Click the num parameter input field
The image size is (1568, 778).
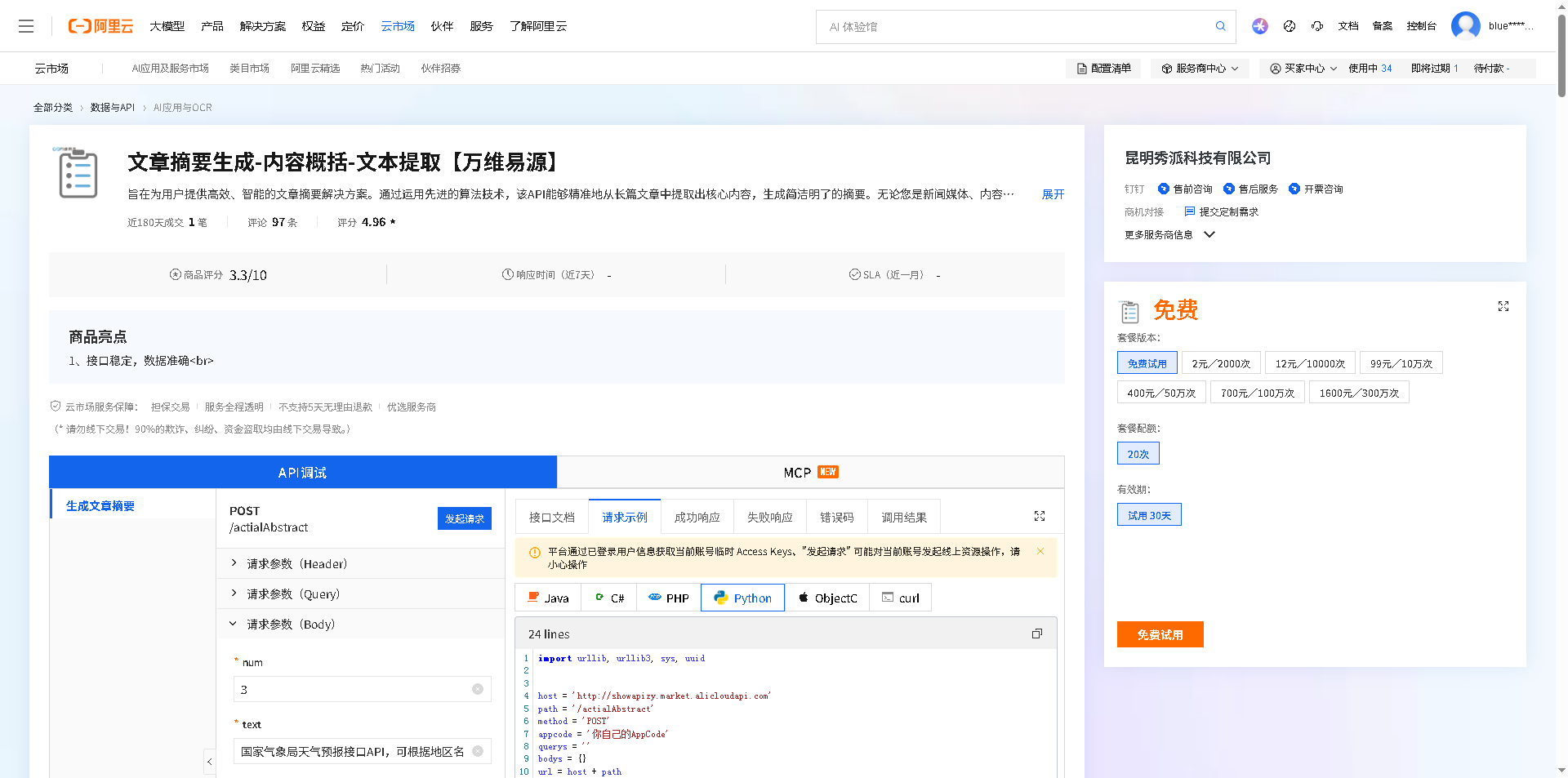click(362, 689)
